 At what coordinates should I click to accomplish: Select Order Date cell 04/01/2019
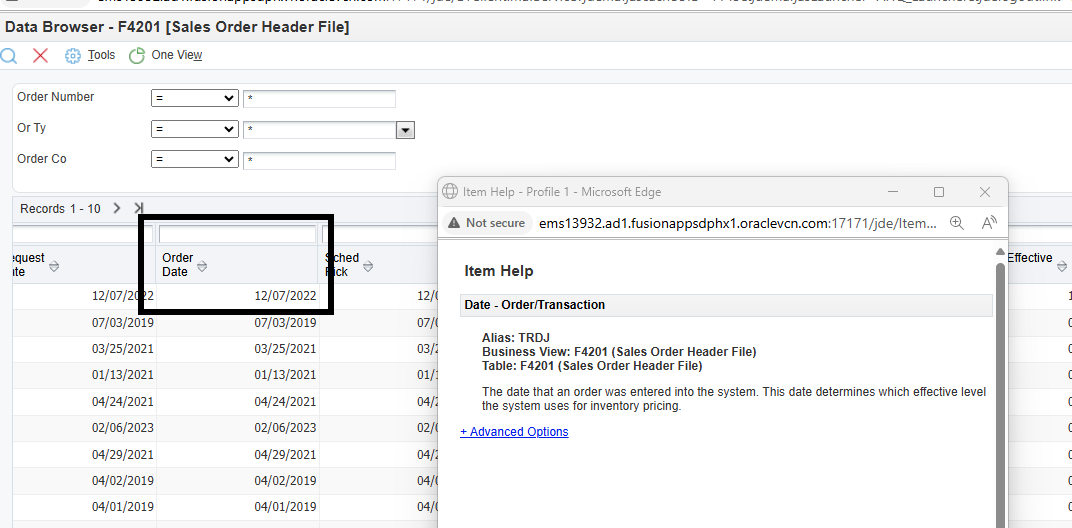tap(237, 507)
